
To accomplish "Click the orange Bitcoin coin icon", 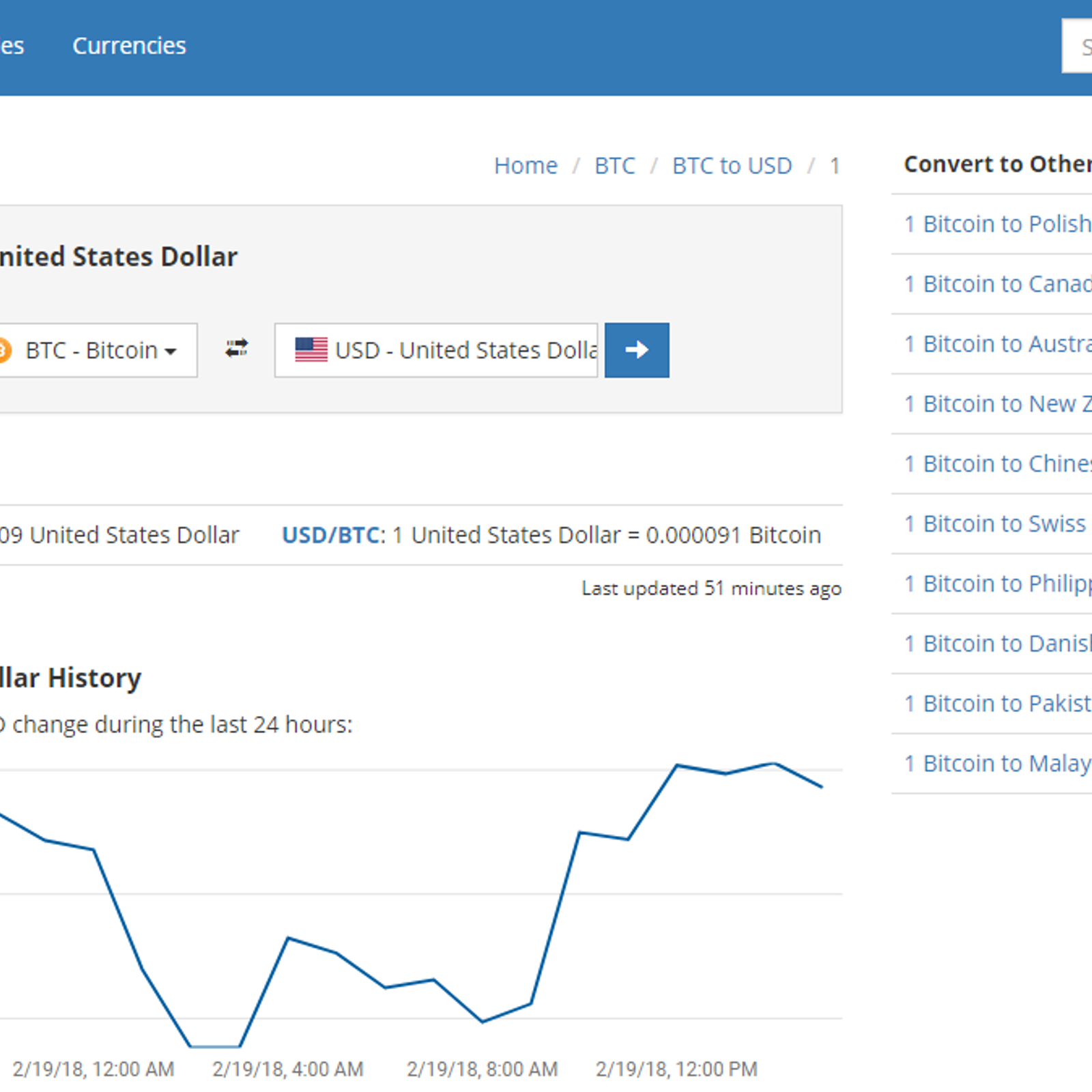I will (4, 351).
